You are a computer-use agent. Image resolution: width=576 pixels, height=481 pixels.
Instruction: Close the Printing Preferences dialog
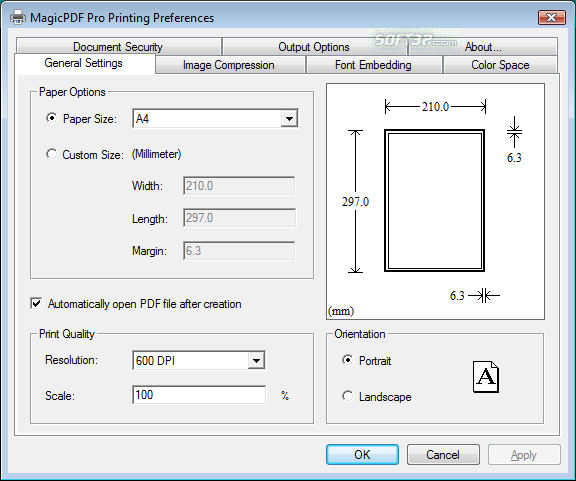[x=551, y=17]
